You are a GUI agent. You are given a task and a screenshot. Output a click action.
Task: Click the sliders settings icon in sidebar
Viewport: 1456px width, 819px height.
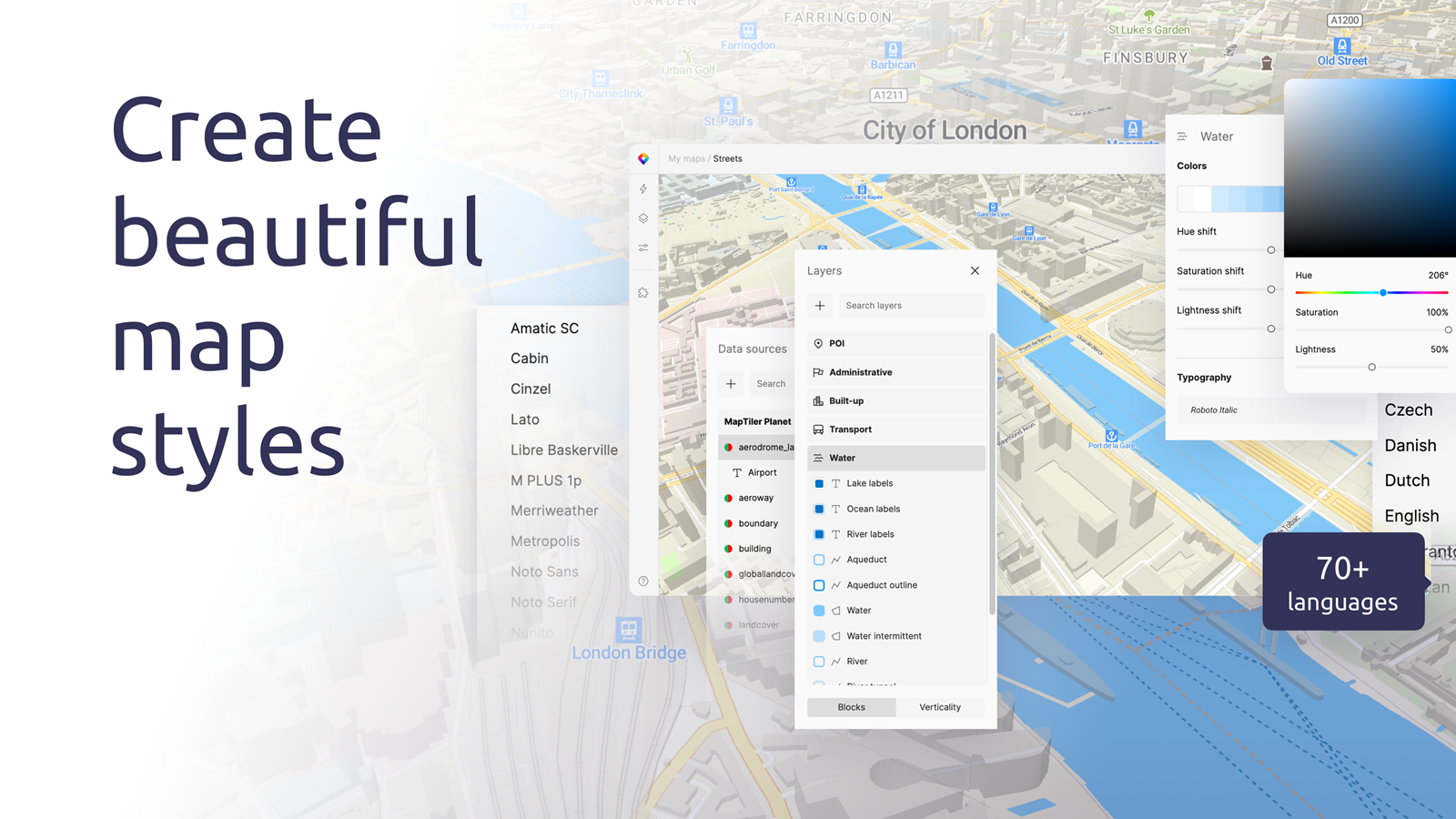643,248
